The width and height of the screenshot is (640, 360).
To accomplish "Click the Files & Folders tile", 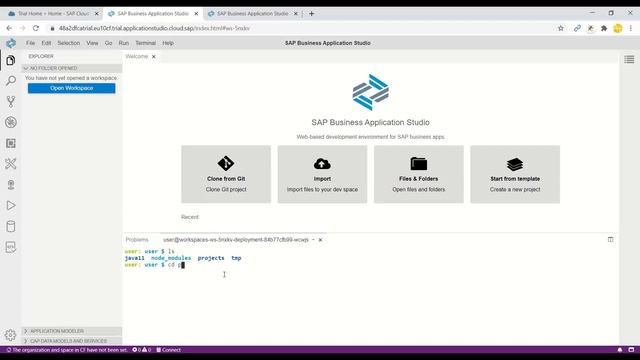I will 418,174.
